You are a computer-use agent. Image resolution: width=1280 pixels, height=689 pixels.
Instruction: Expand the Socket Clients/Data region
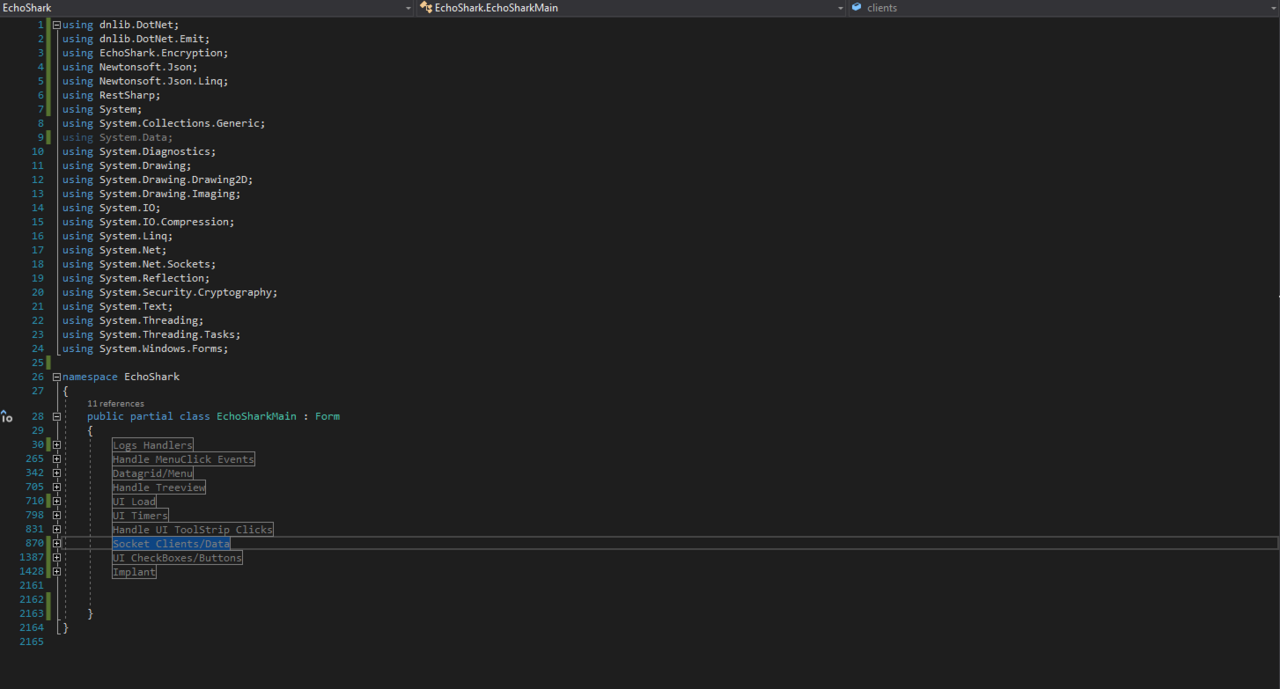(x=56, y=543)
